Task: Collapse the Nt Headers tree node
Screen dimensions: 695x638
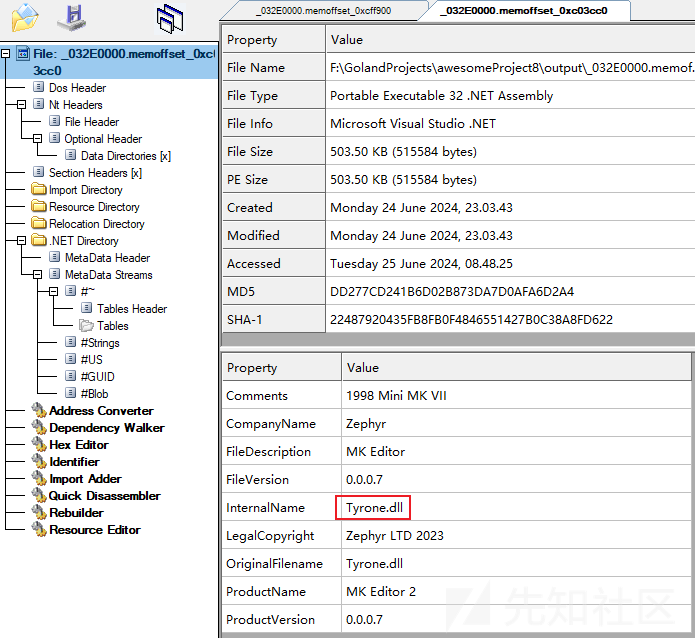Action: (21, 105)
